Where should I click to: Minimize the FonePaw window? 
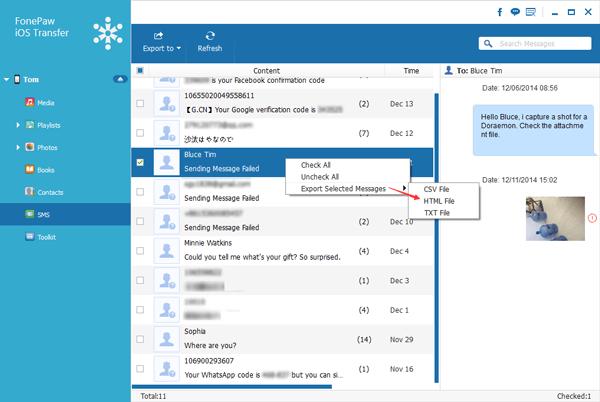click(554, 13)
